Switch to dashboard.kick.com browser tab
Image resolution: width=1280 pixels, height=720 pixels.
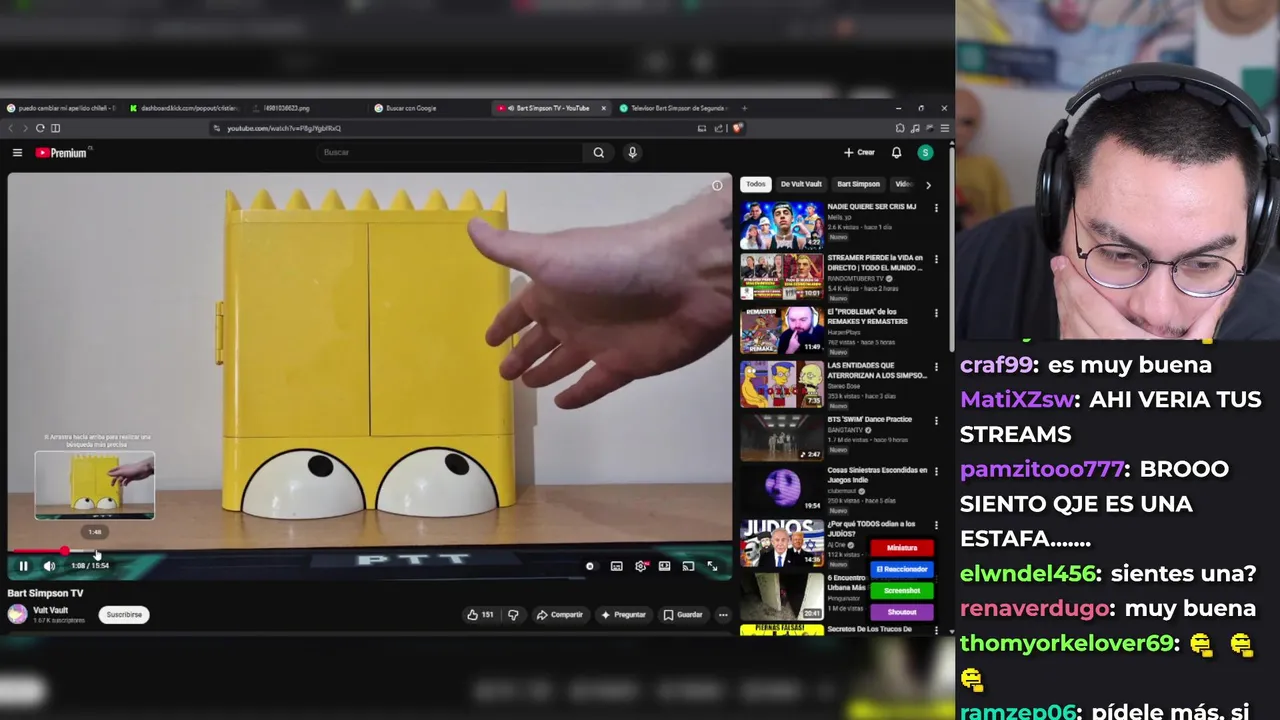184,108
